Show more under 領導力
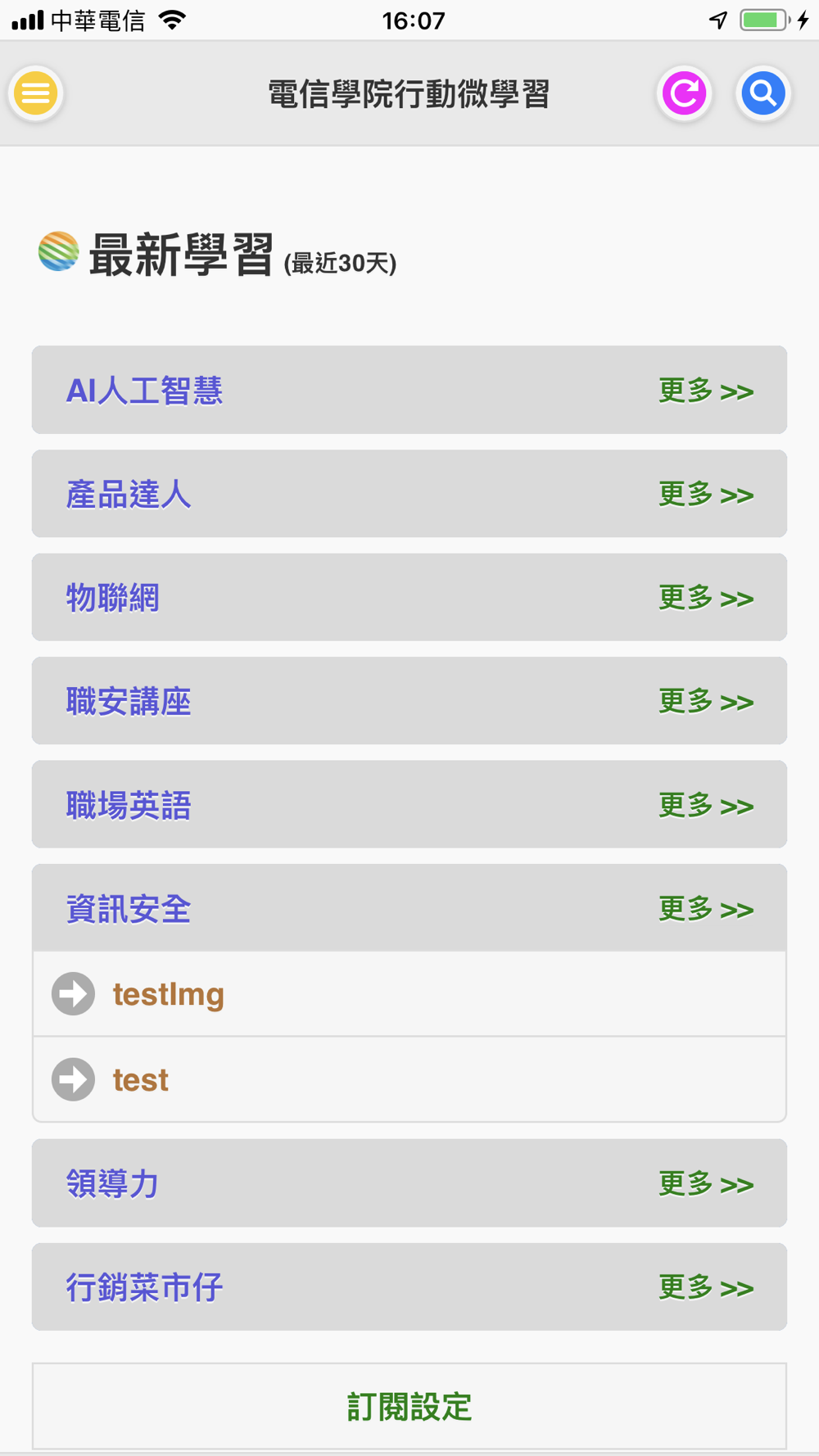819x1456 pixels. click(705, 1184)
